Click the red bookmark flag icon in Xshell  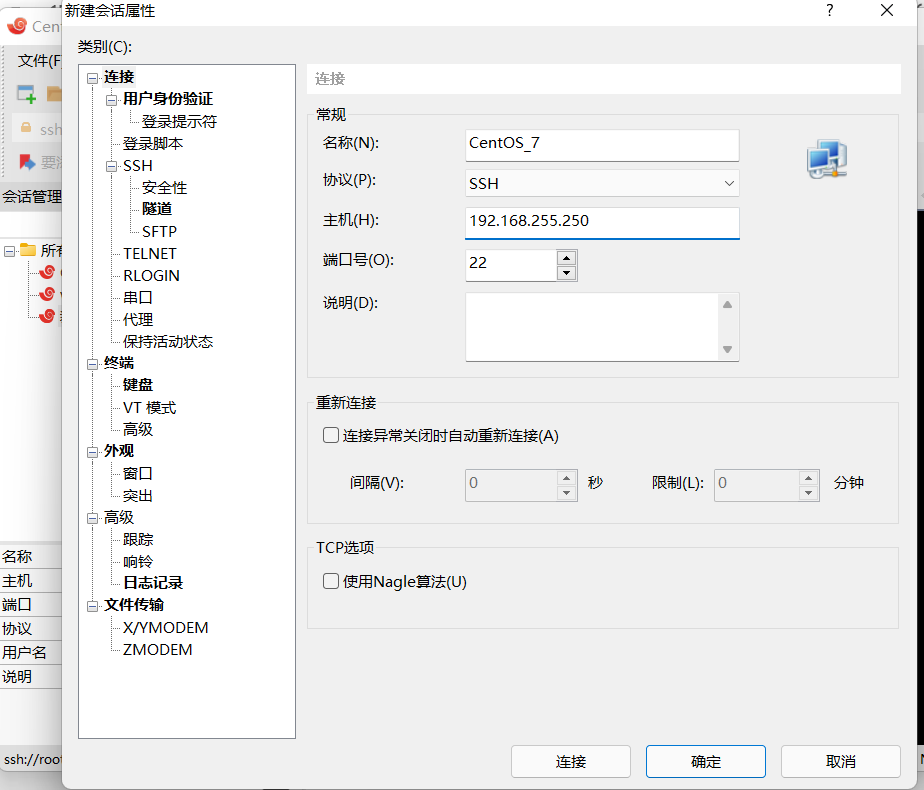click(x=27, y=161)
